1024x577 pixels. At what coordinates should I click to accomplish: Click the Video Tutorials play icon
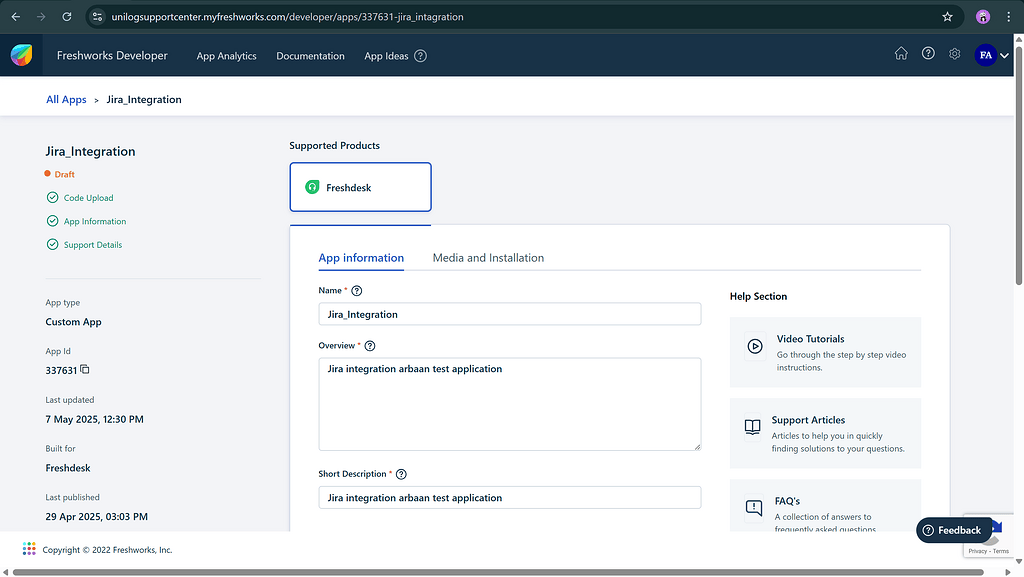pos(755,347)
